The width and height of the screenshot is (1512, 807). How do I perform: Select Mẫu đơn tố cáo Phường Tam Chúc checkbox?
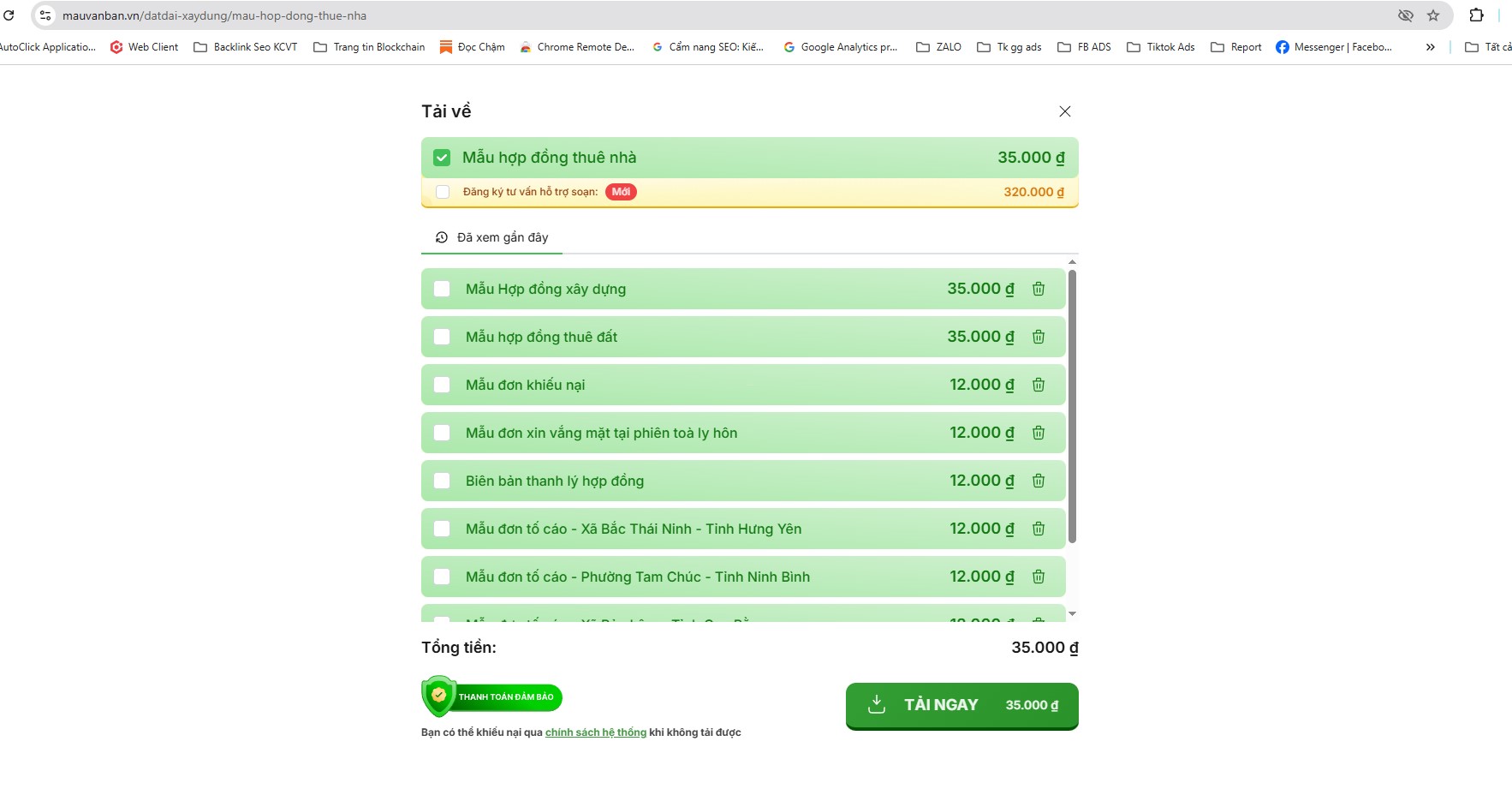point(442,577)
